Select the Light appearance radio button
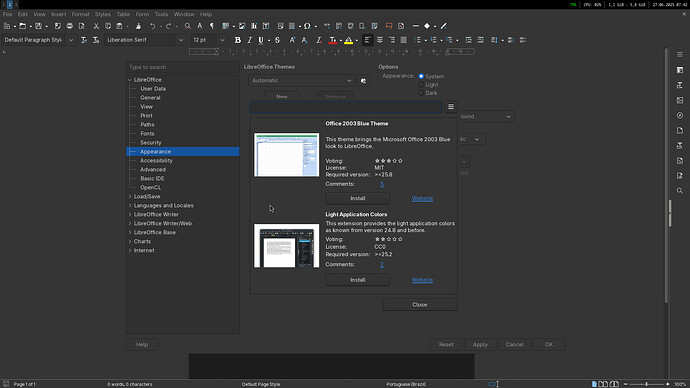This screenshot has height=388, width=690. click(x=421, y=84)
